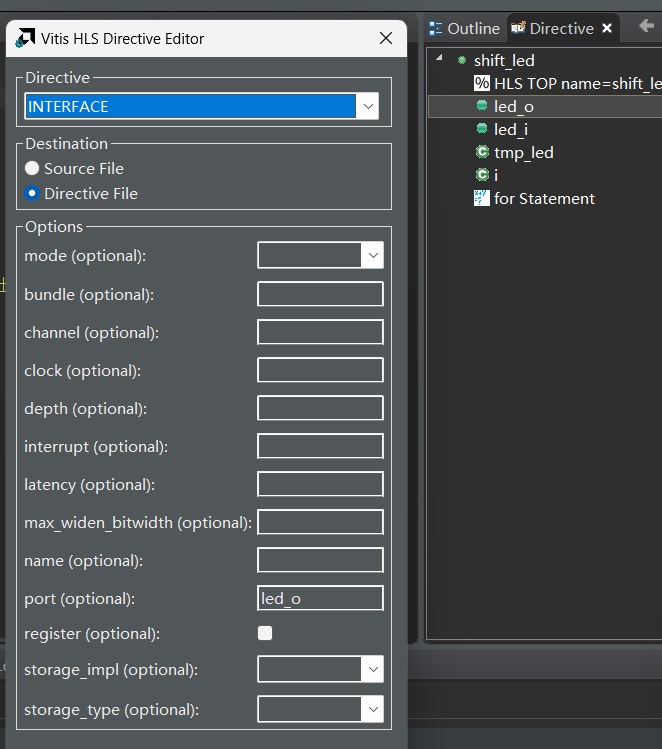Switch to the Outline tab

click(464, 29)
